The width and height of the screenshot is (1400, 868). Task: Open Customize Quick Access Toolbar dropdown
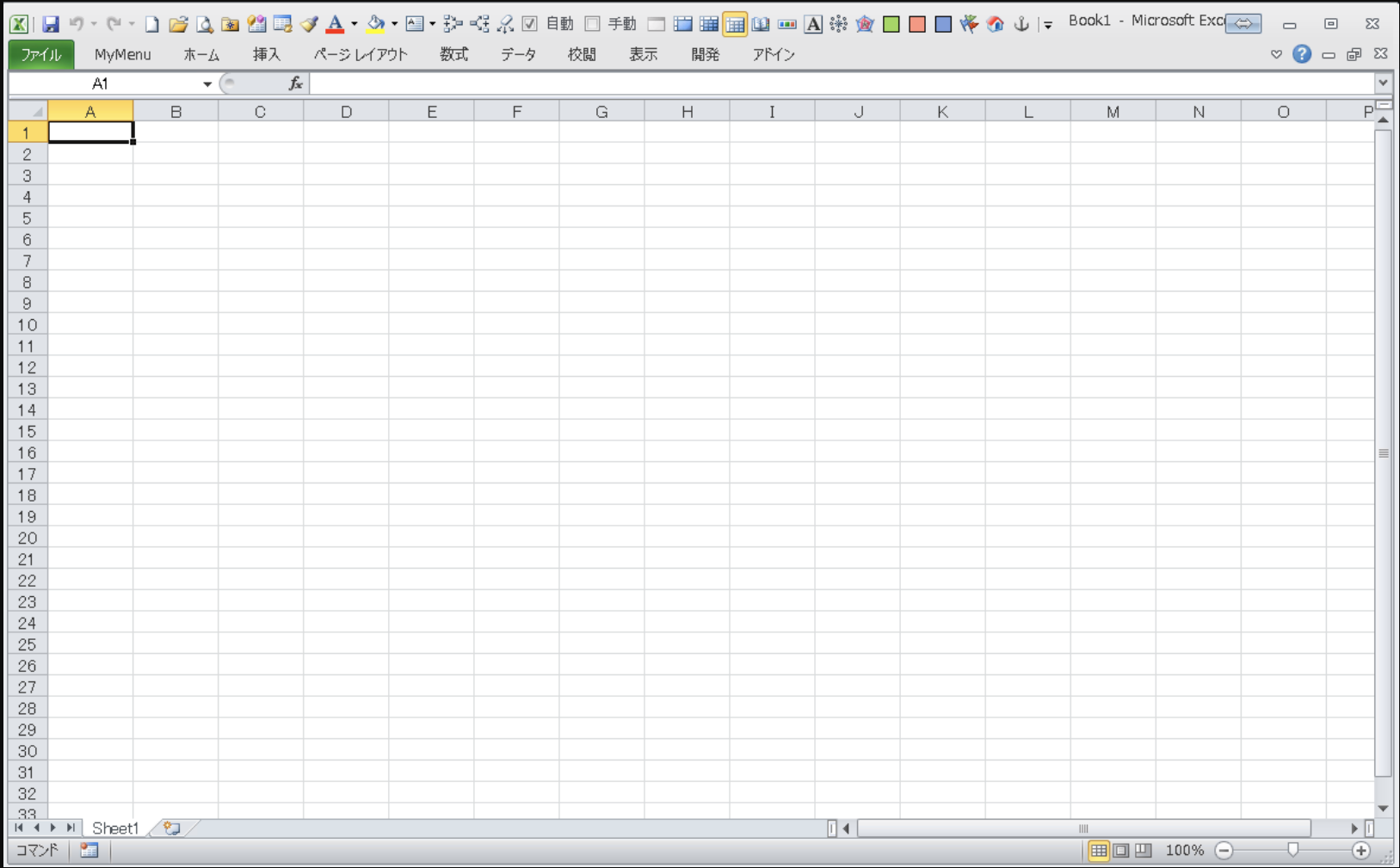pyautogui.click(x=1048, y=25)
